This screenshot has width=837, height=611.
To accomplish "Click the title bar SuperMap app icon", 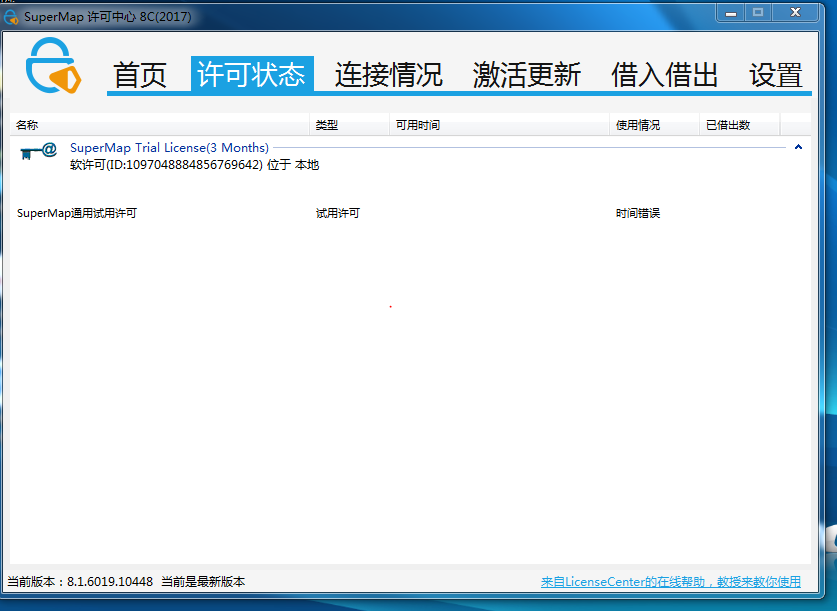I will tap(11, 17).
